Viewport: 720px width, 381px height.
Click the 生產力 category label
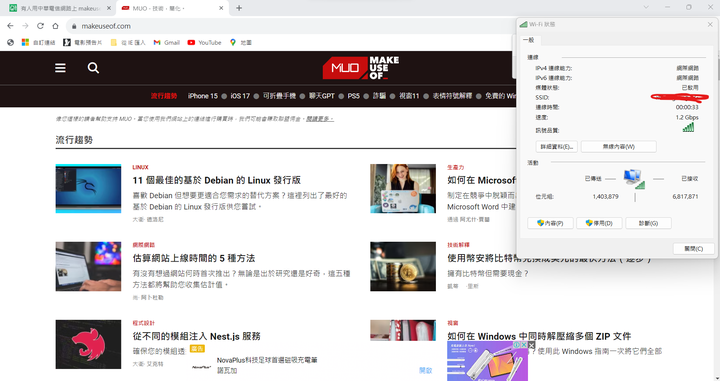pyautogui.click(x=456, y=168)
